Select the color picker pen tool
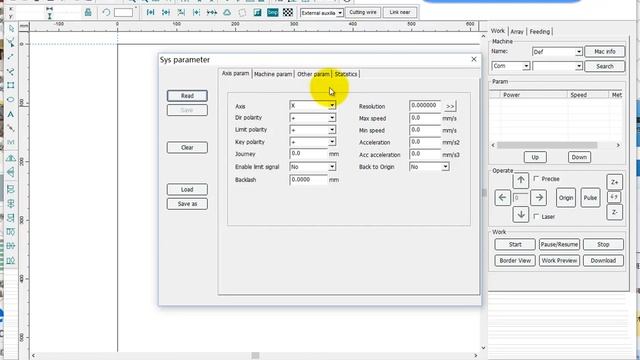Image resolution: width=640 pixels, height=360 pixels. pos(11,128)
